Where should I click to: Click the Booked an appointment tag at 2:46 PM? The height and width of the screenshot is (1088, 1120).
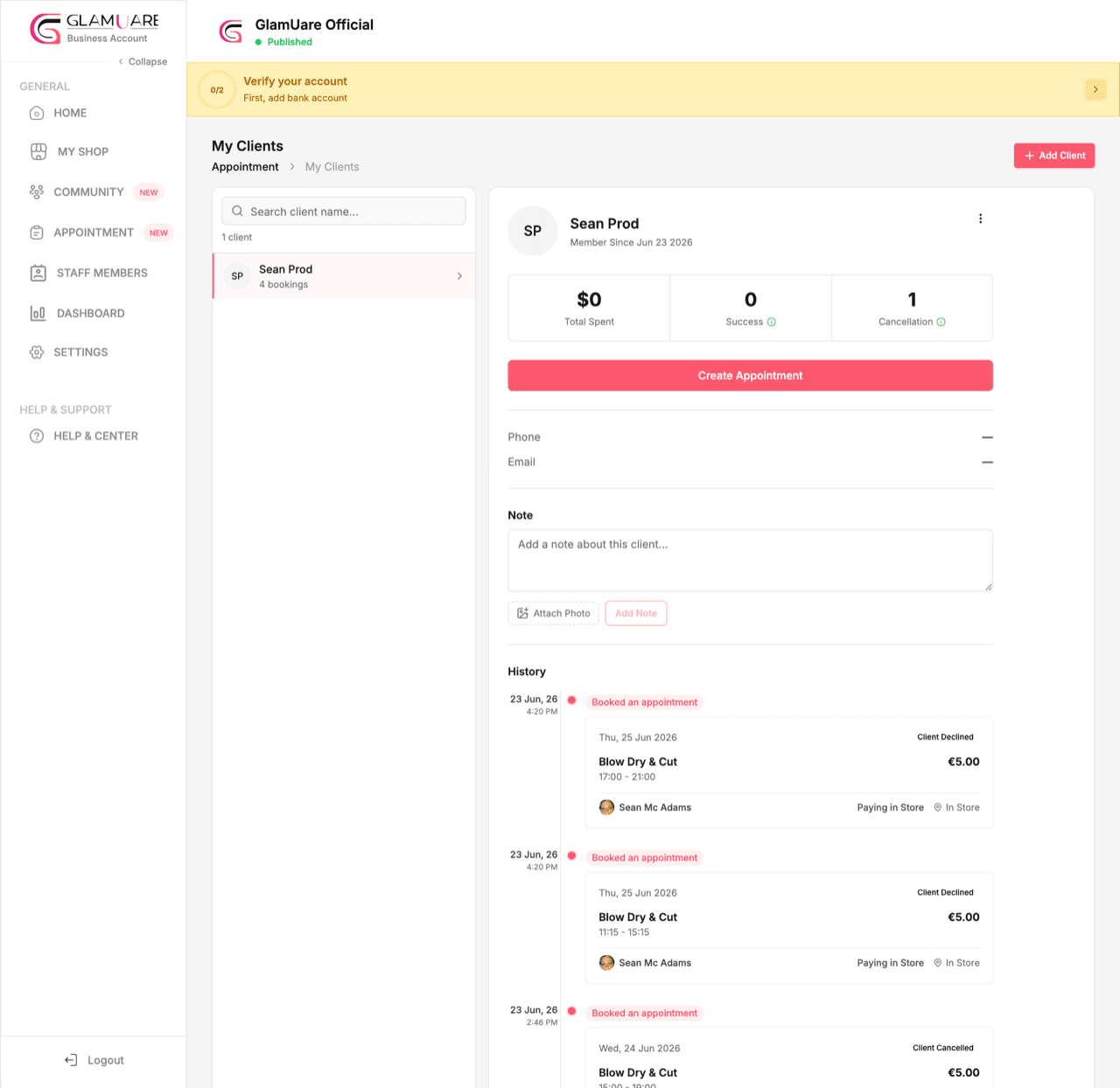645,1014
